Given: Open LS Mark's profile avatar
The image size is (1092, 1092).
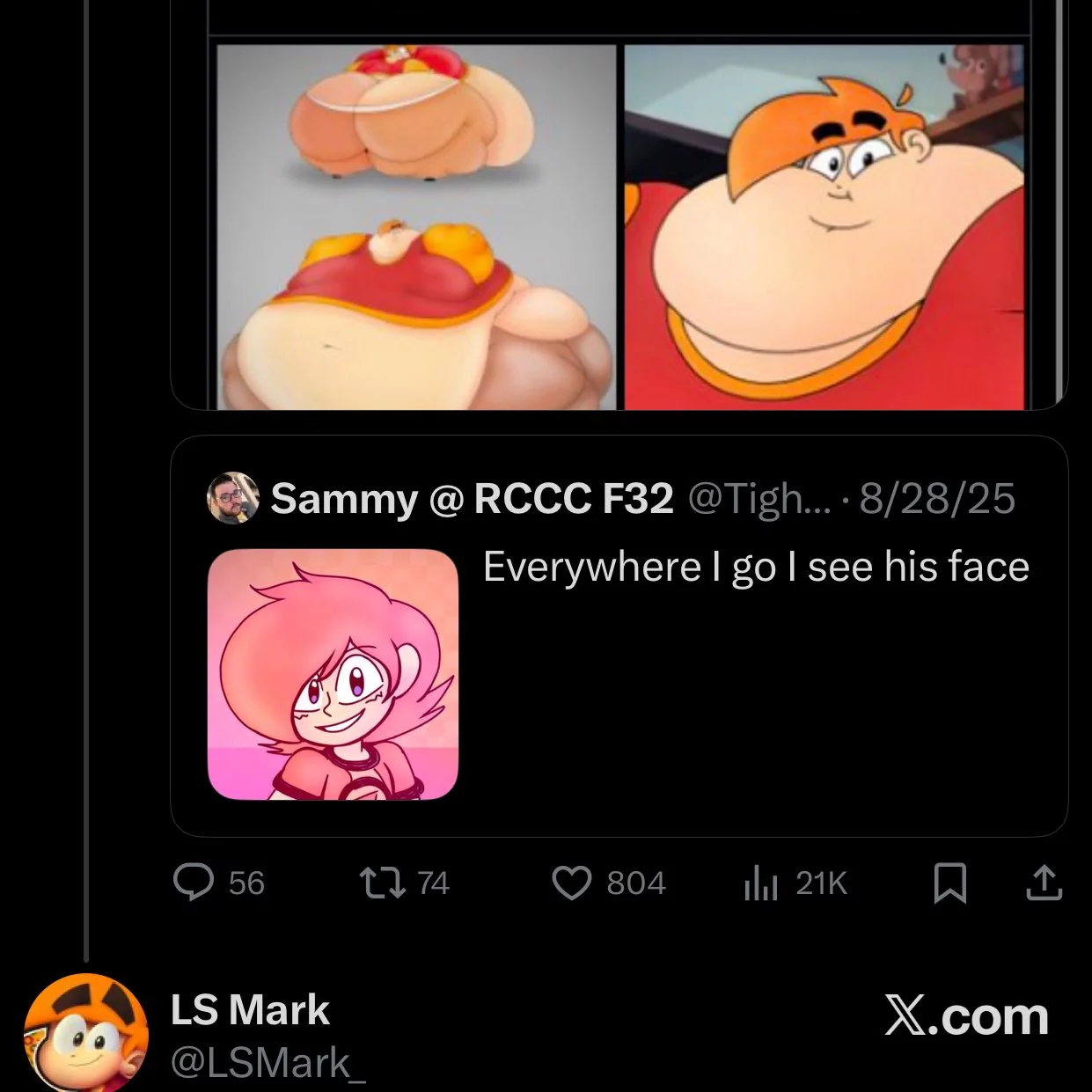Looking at the screenshot, I should [x=85, y=1033].
